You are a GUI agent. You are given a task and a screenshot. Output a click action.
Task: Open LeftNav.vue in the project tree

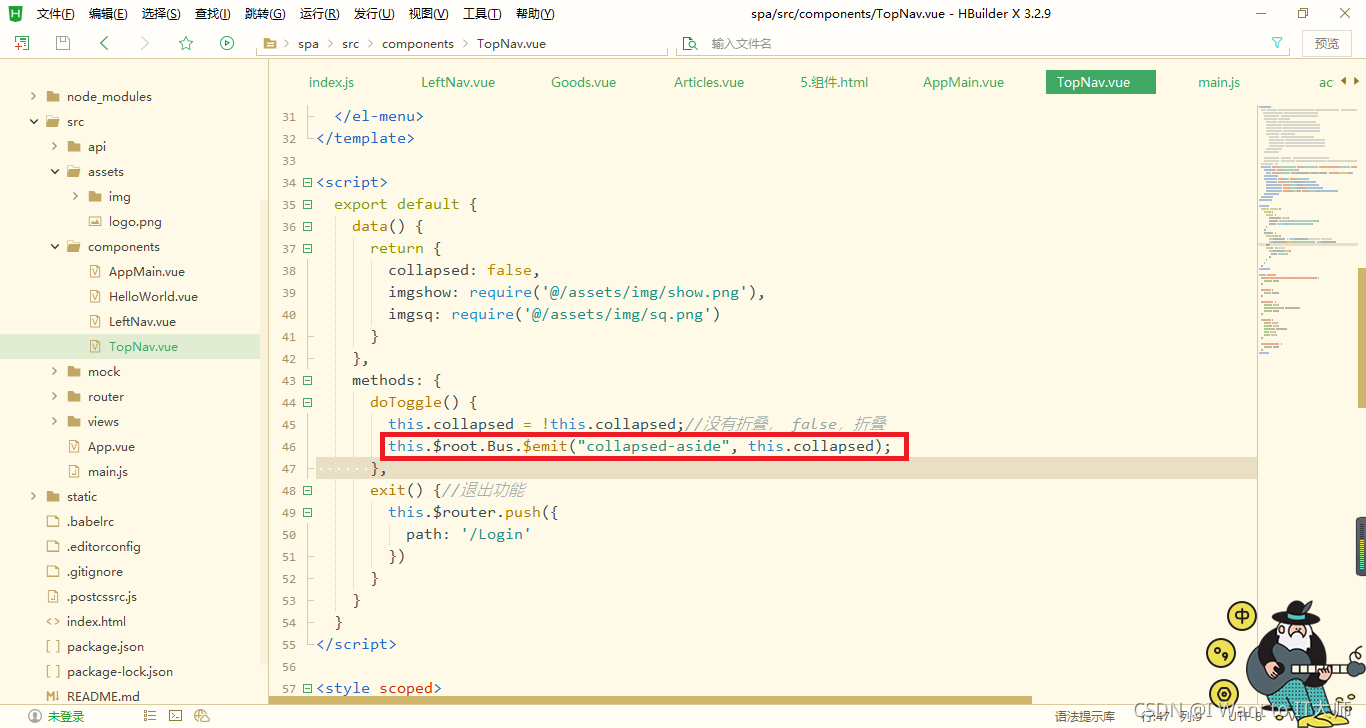pos(142,321)
